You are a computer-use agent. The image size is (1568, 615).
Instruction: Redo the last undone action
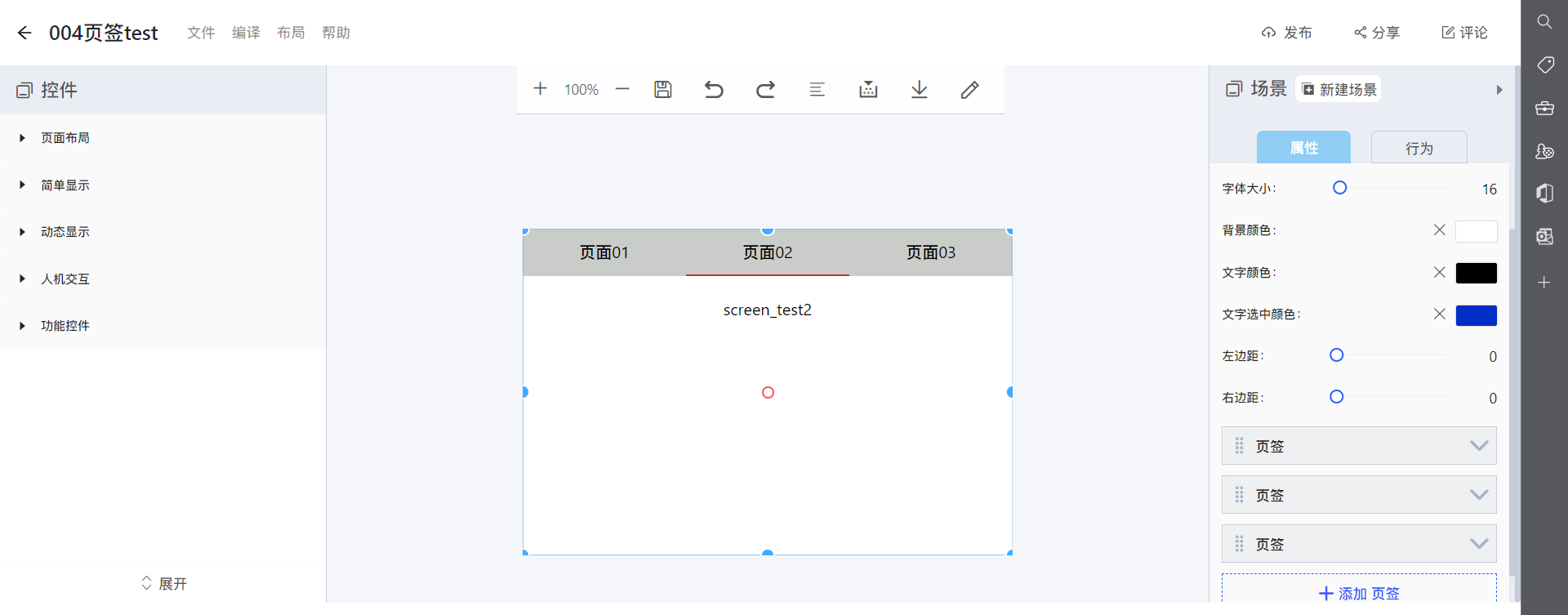(x=765, y=89)
